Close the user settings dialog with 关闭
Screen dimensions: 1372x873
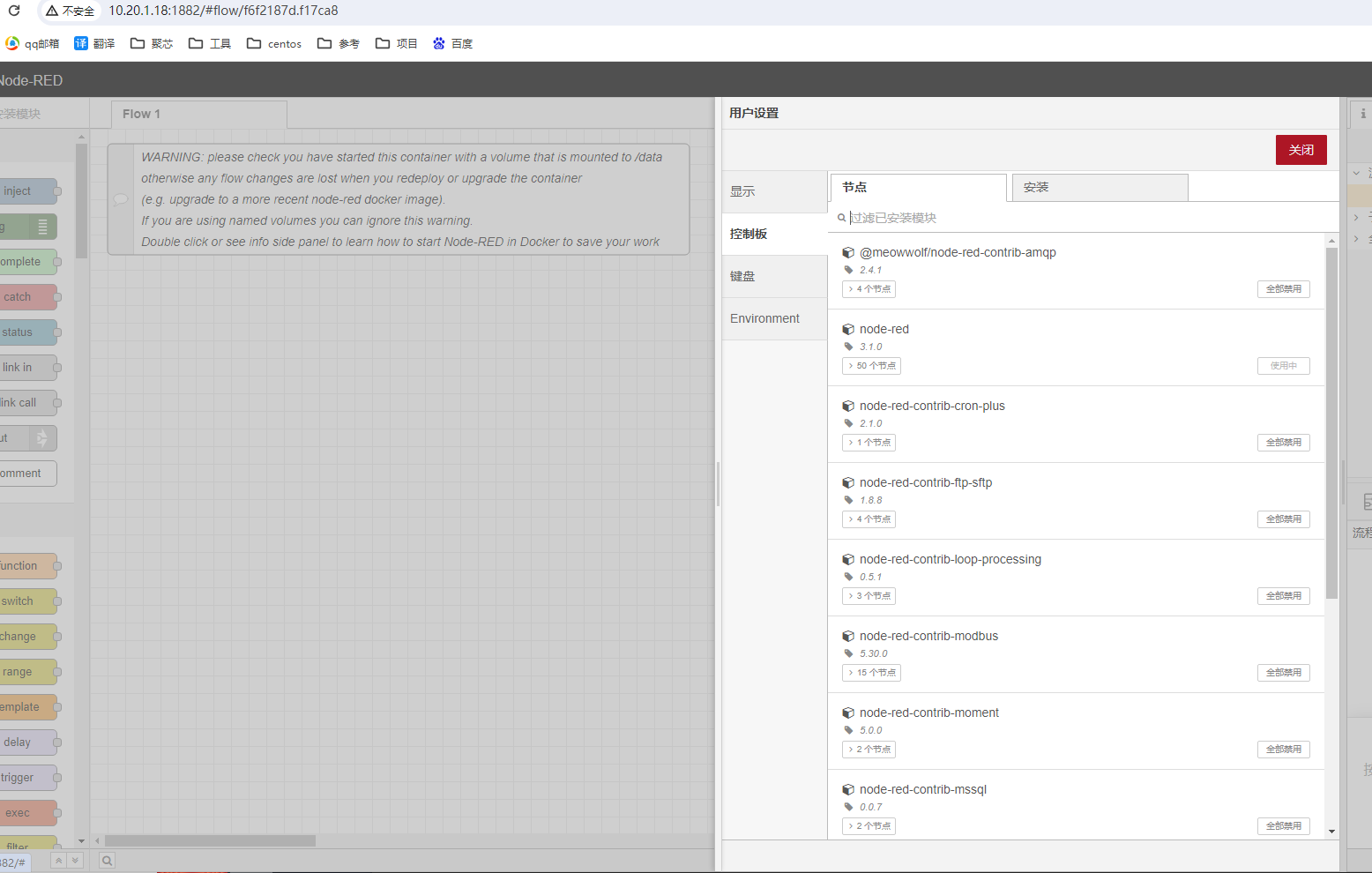(1301, 150)
